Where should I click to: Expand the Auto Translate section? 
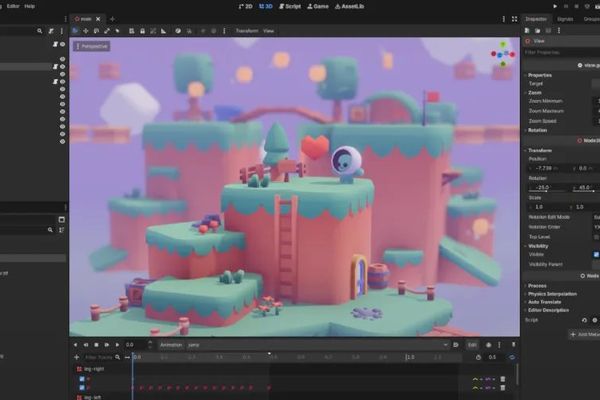(544, 302)
